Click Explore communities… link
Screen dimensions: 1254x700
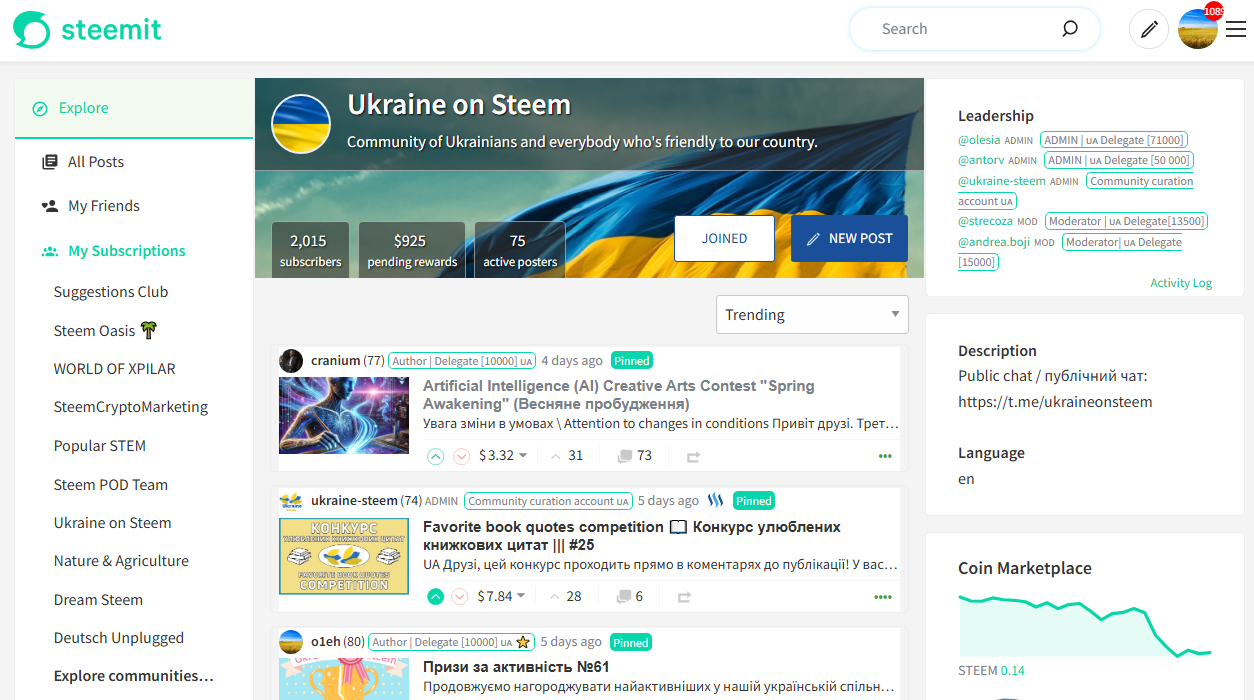[134, 676]
